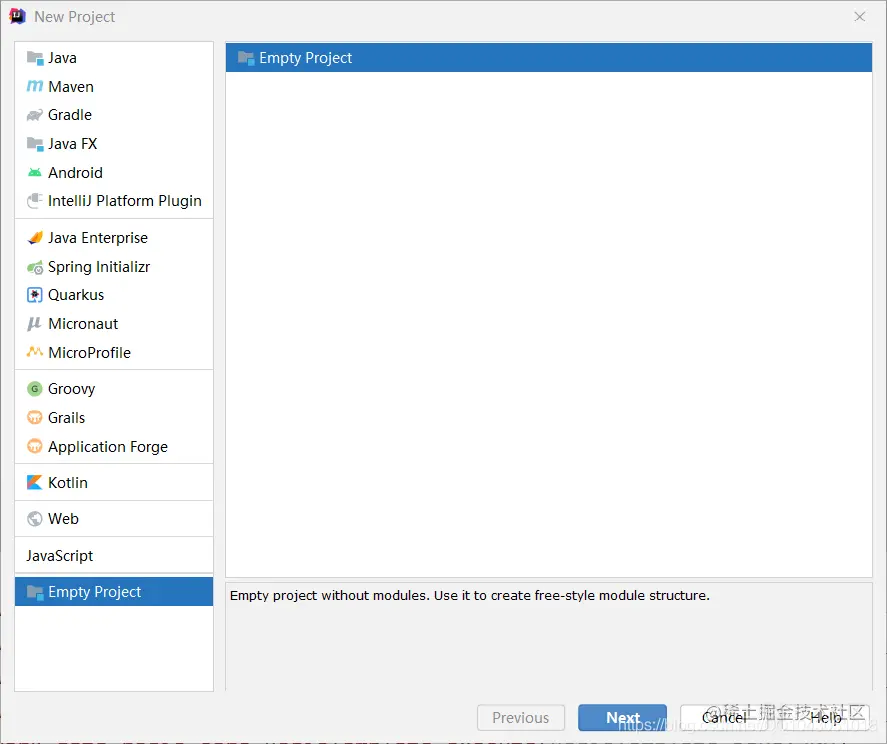Select Grails project type

[x=114, y=418]
